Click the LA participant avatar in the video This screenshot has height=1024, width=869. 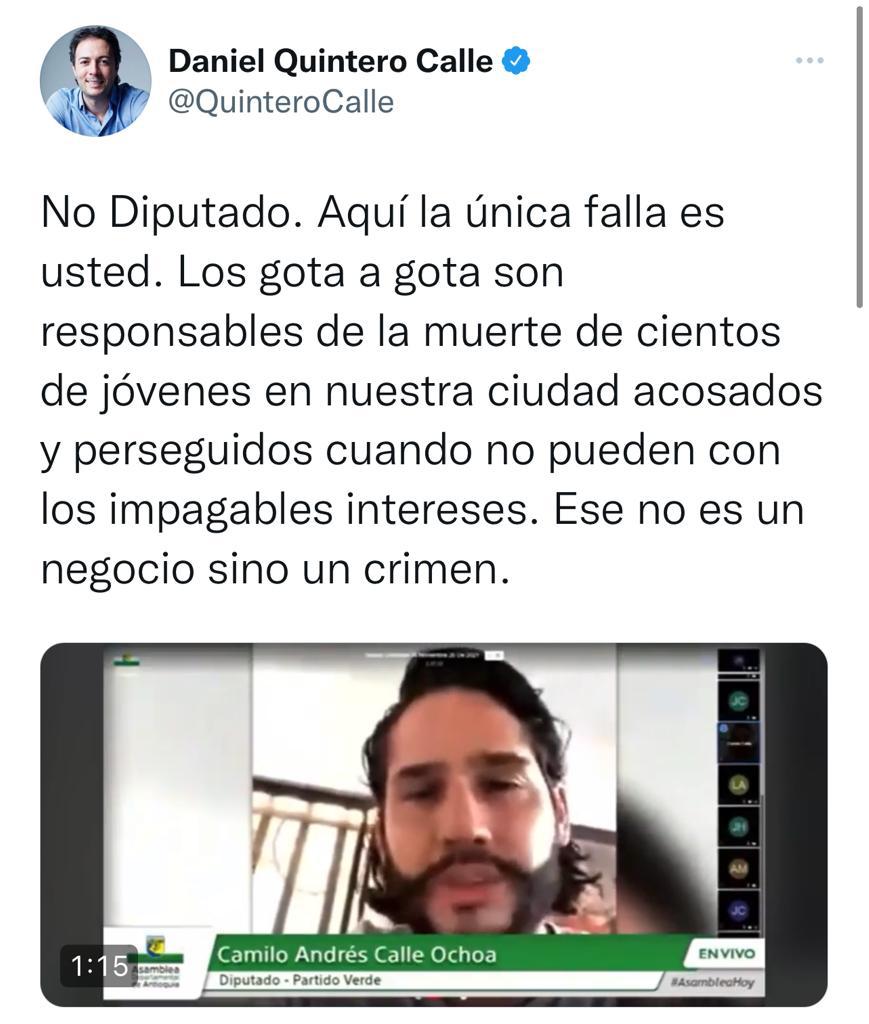(x=738, y=785)
